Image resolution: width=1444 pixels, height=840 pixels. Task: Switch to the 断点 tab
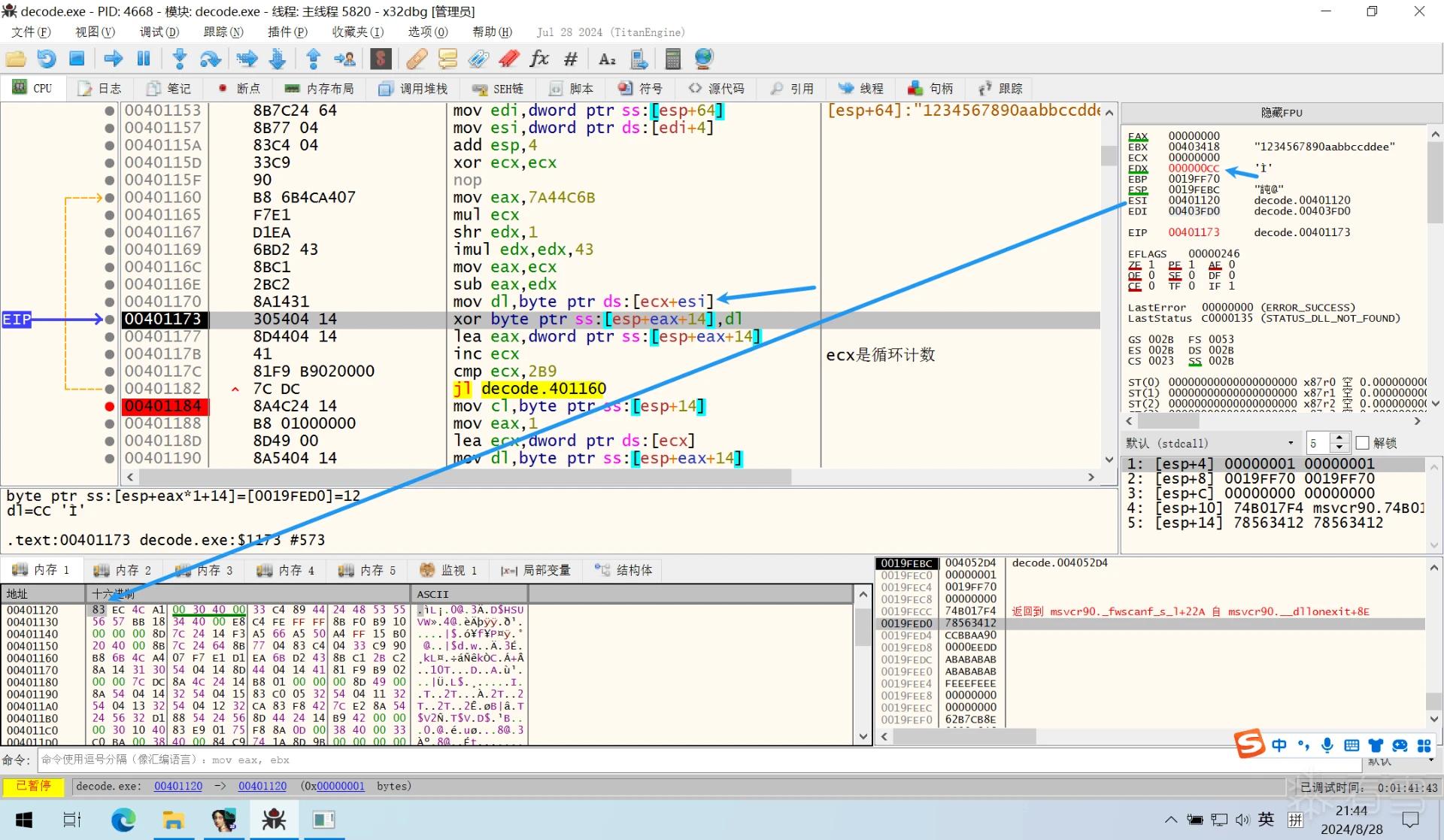(239, 89)
